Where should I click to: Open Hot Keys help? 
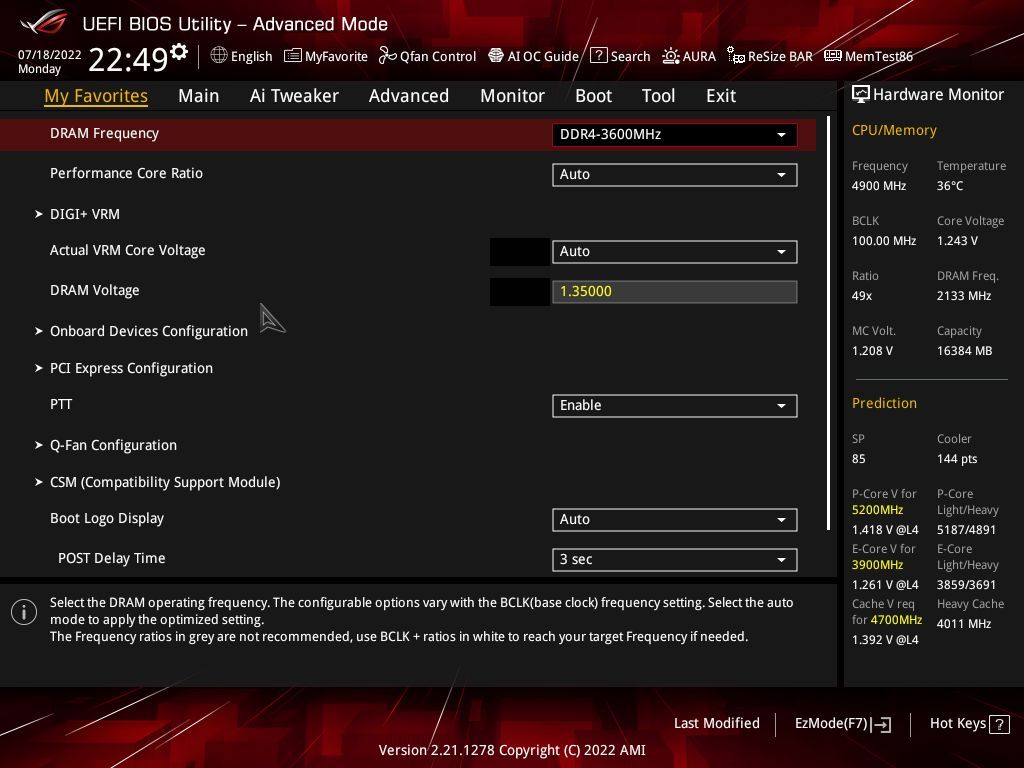[969, 724]
